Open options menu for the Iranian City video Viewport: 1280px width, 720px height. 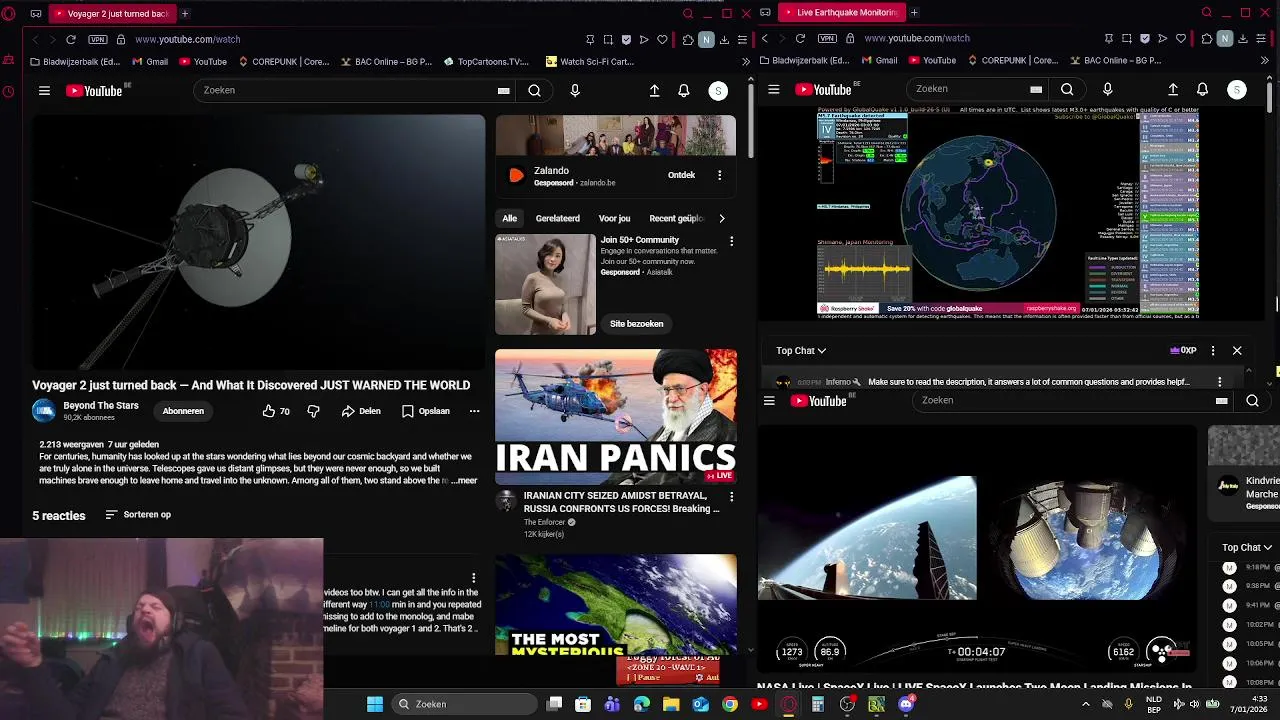tap(731, 497)
